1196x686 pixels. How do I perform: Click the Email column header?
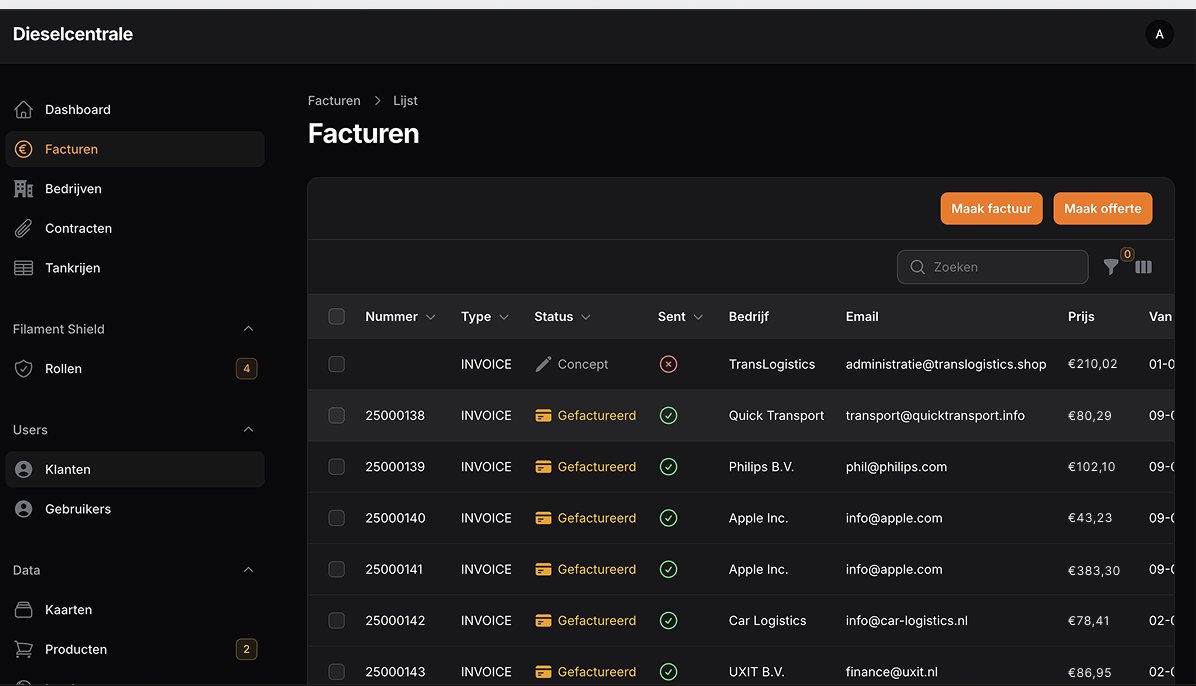[x=862, y=317]
